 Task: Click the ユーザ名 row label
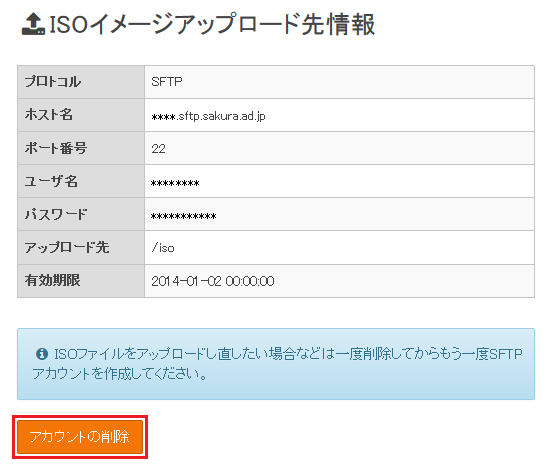(x=51, y=181)
